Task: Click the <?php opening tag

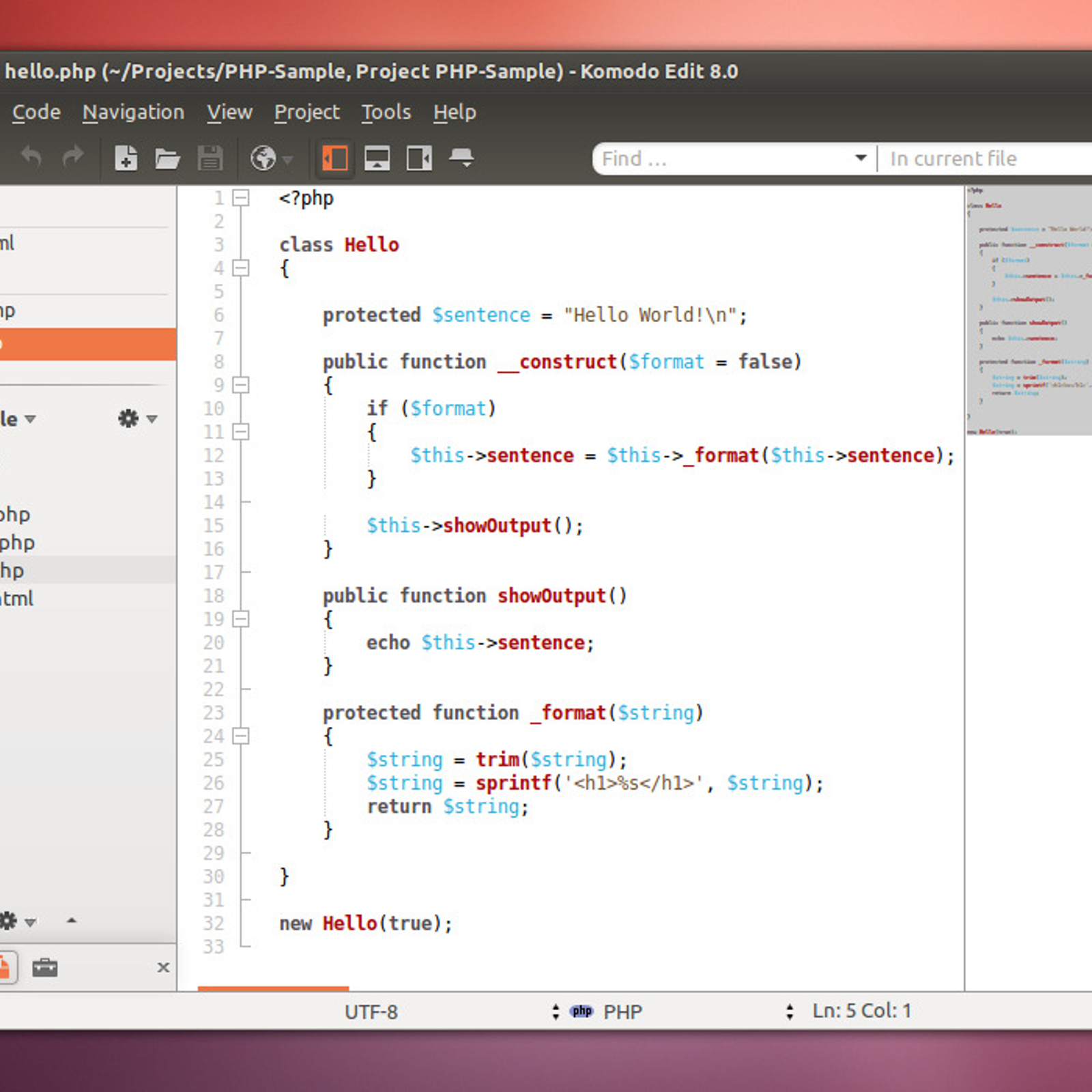Action: tap(306, 199)
